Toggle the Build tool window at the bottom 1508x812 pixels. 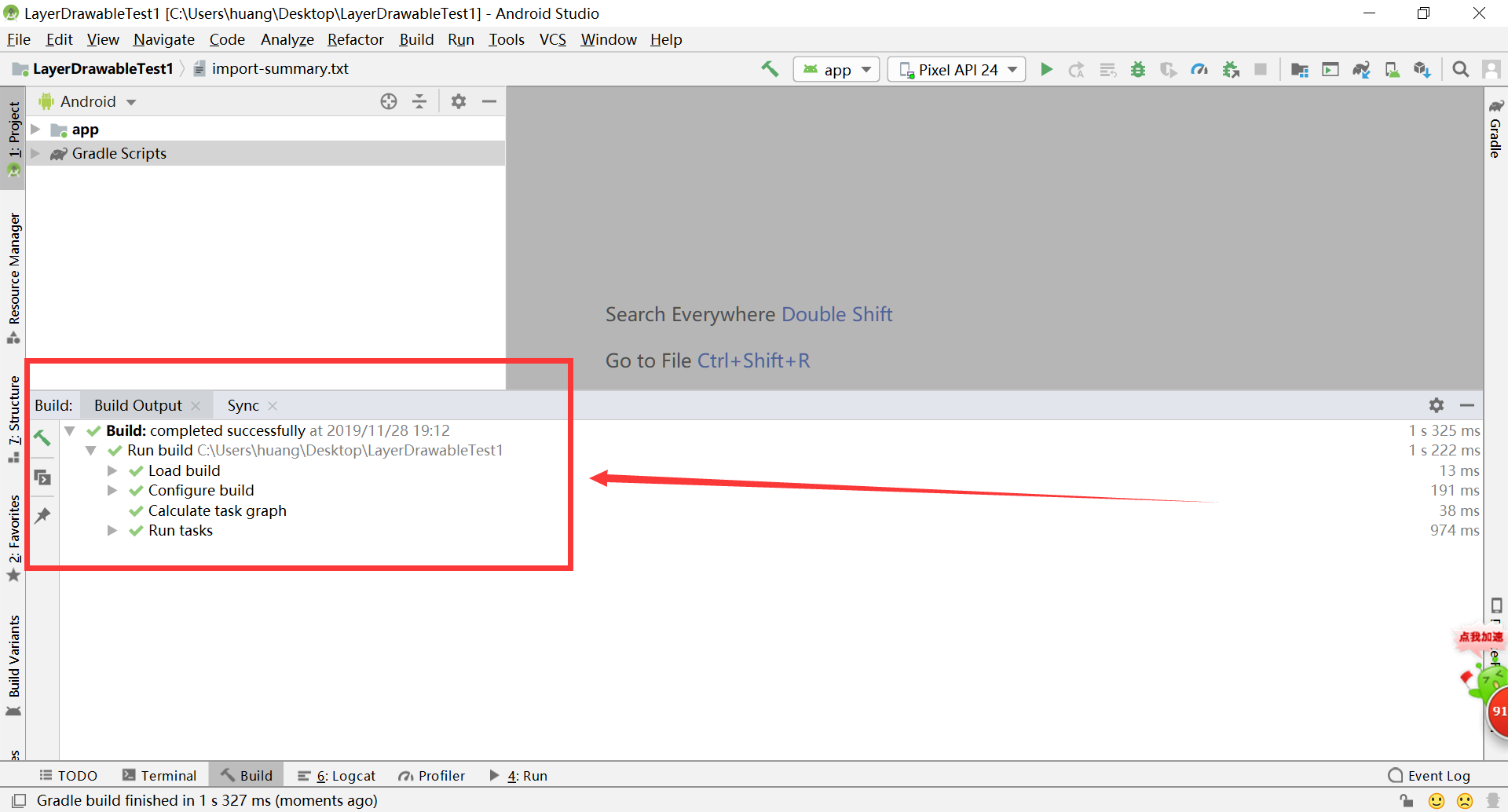(x=246, y=775)
